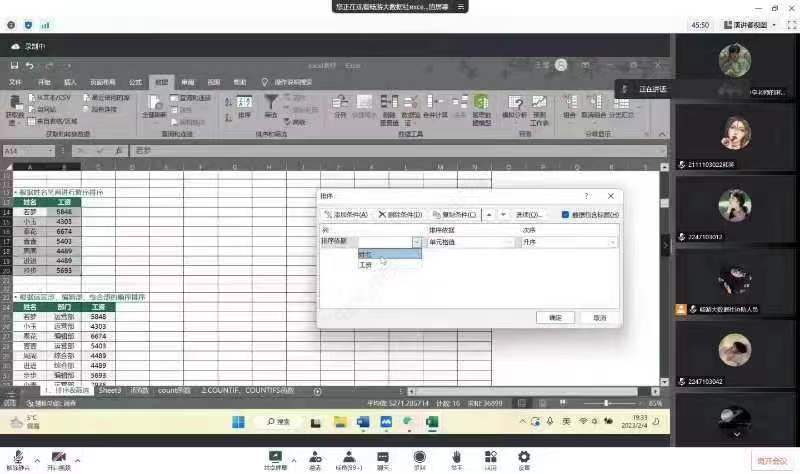The width and height of the screenshot is (800, 474).
Task: Click the 模拟分析 (What-If Analysis) icon
Action: [x=514, y=107]
